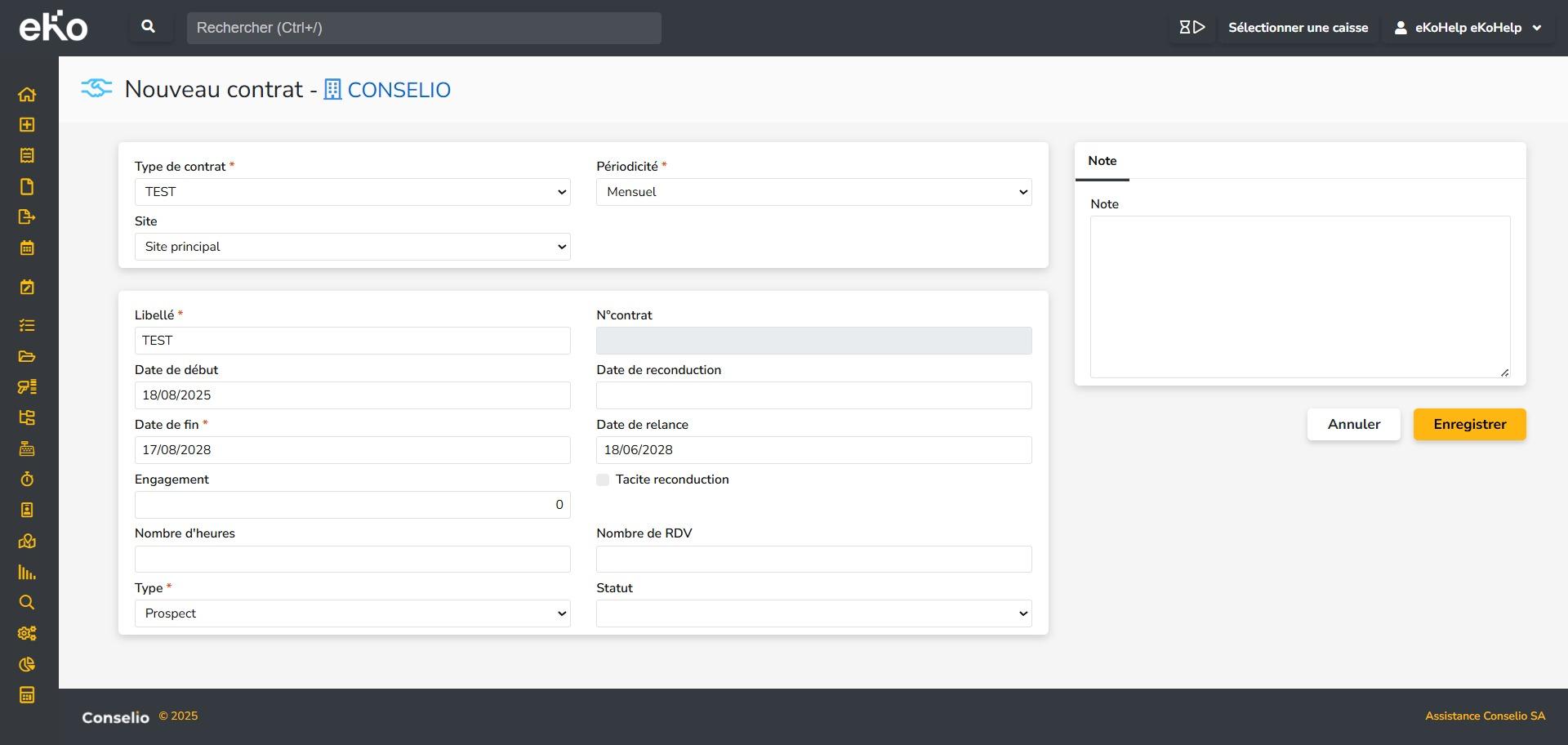
Task: Select the Note tab
Action: click(x=1102, y=161)
